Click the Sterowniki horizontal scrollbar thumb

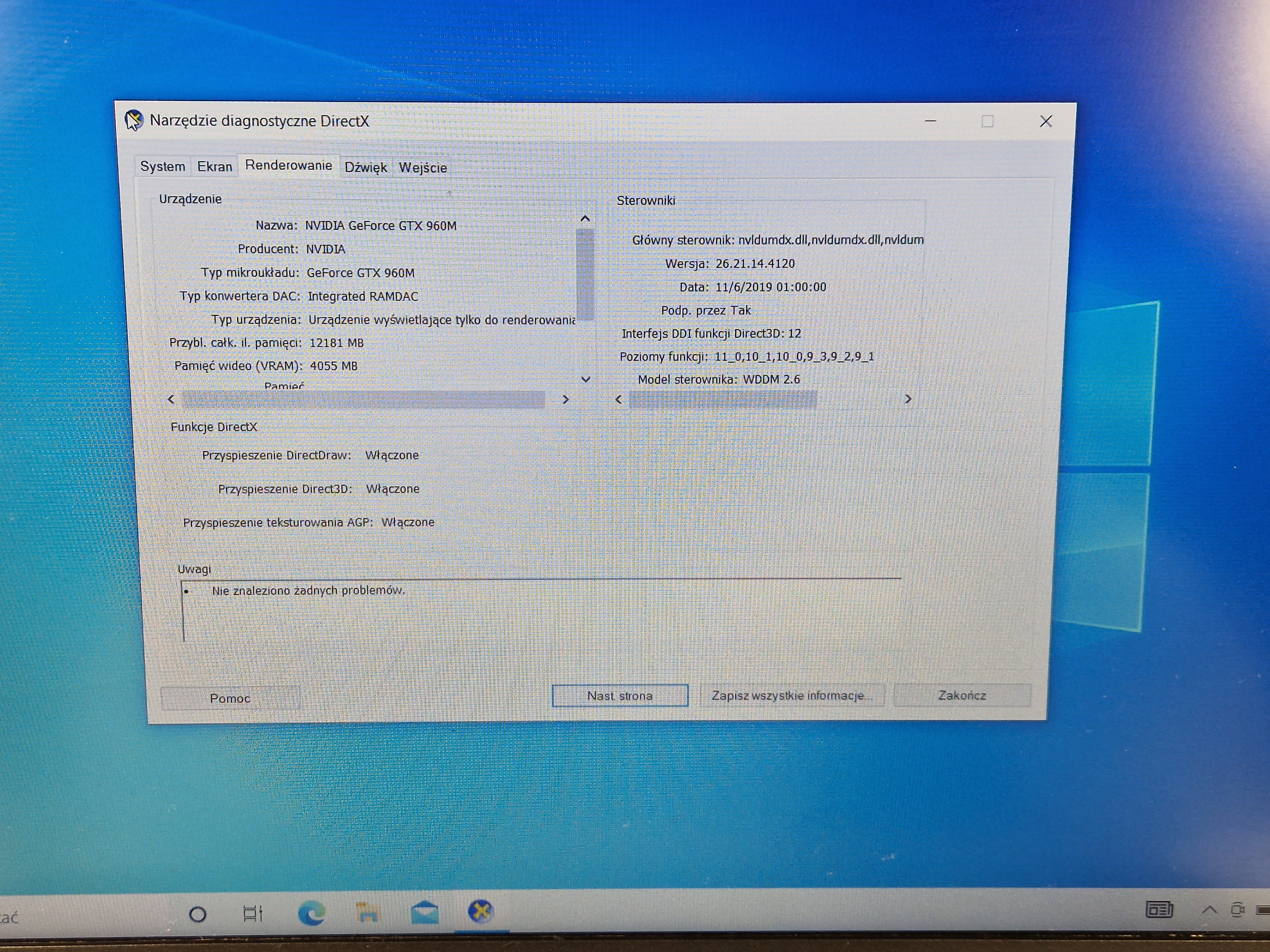[x=723, y=399]
